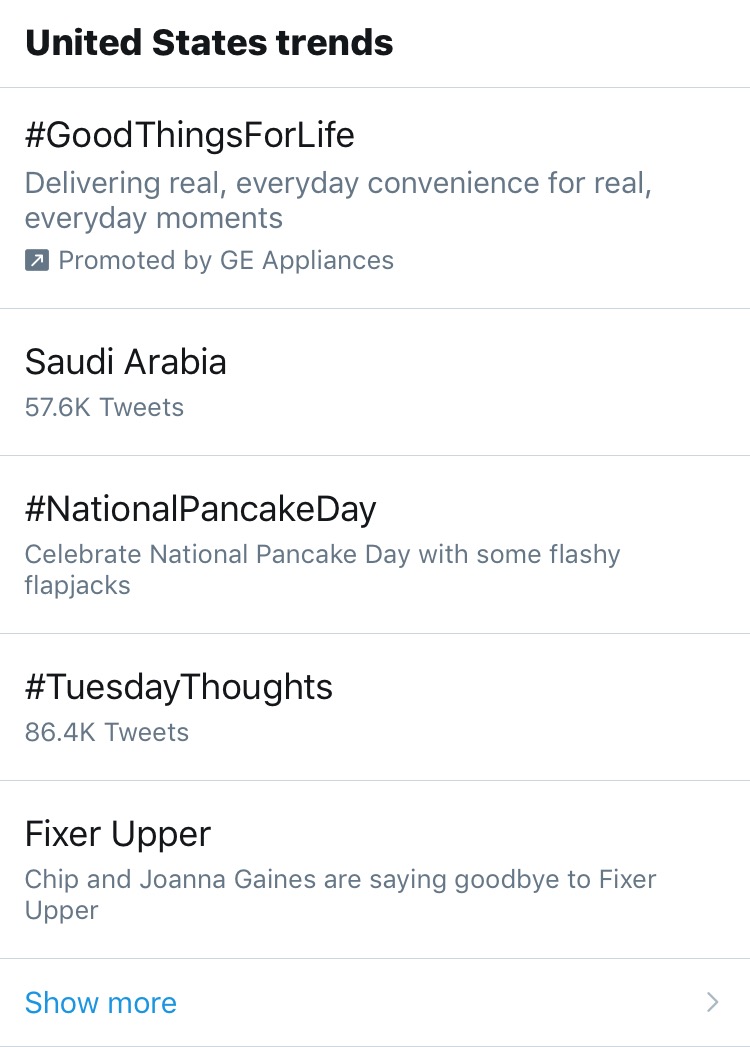Select the Saudi Arabia trend
The height and width of the screenshot is (1047, 750).
pos(126,362)
